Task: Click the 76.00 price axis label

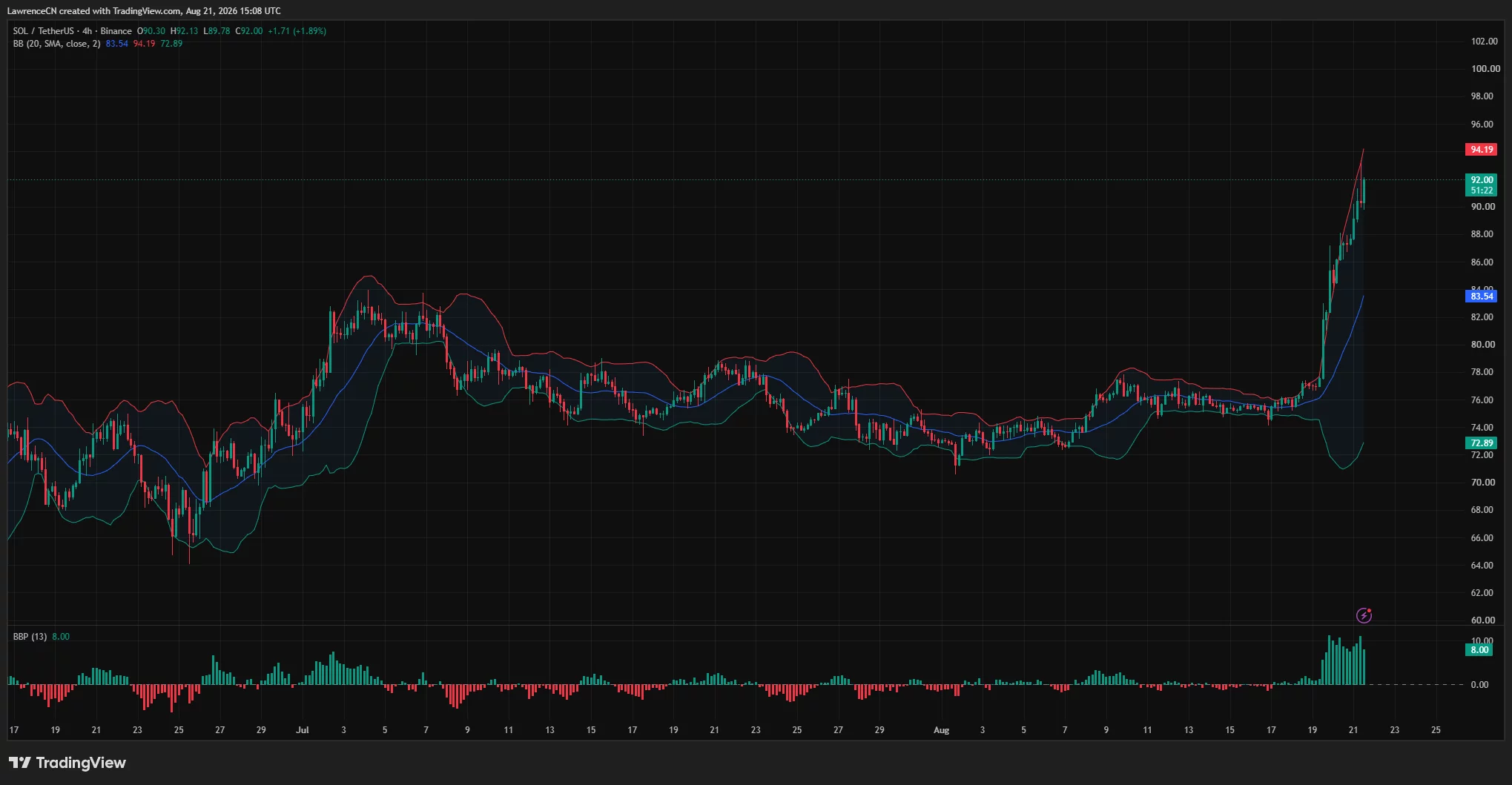Action: 1482,400
